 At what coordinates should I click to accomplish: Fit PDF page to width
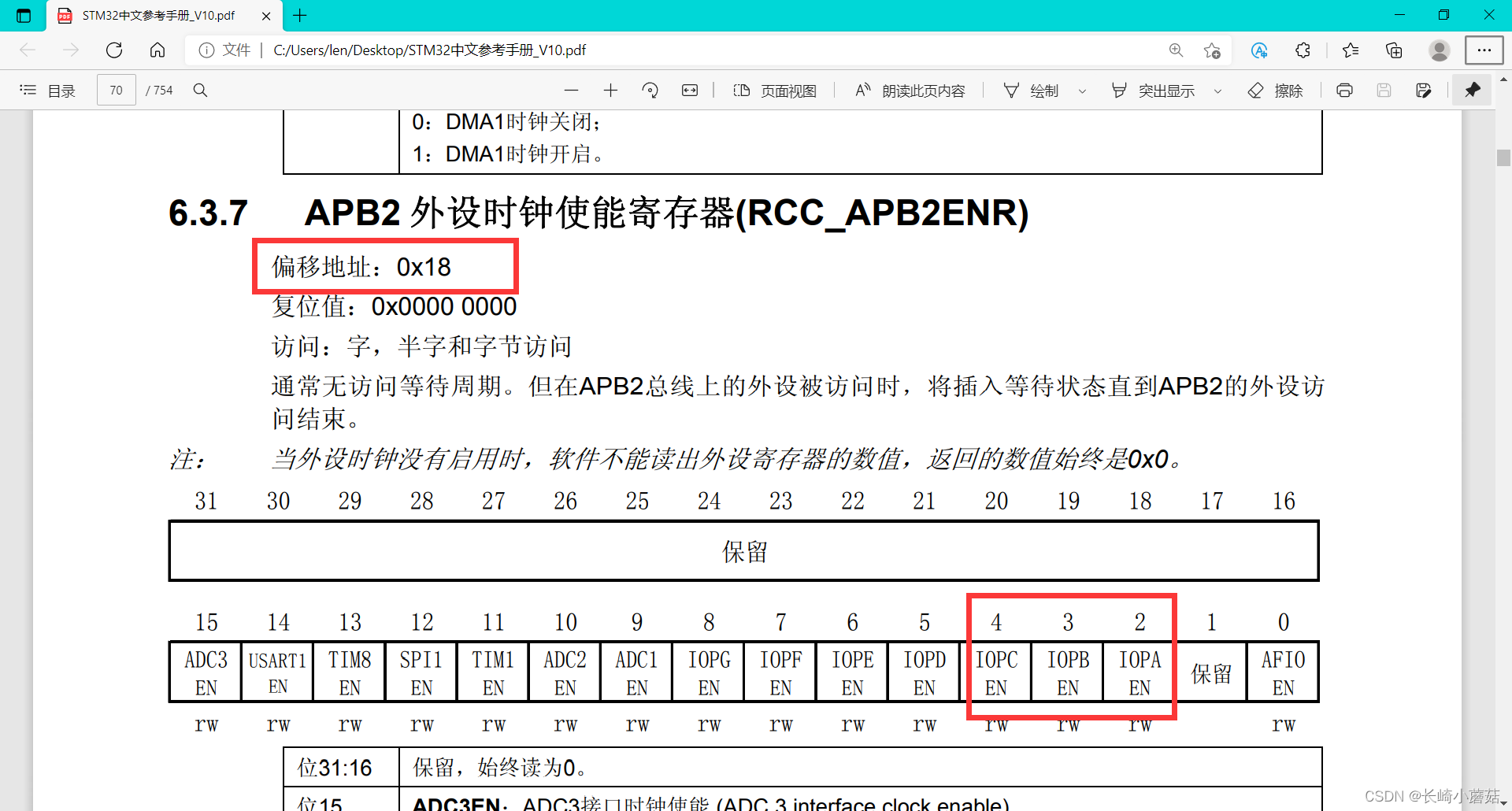690,91
